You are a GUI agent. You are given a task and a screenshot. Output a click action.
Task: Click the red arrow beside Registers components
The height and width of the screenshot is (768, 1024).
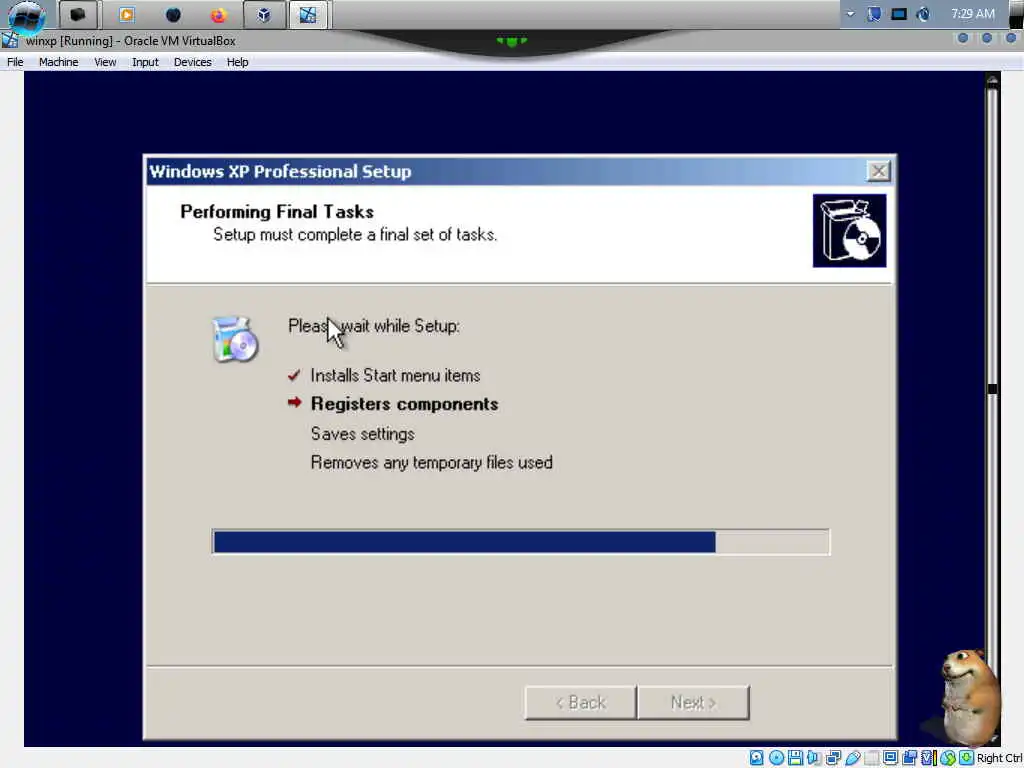pos(295,402)
